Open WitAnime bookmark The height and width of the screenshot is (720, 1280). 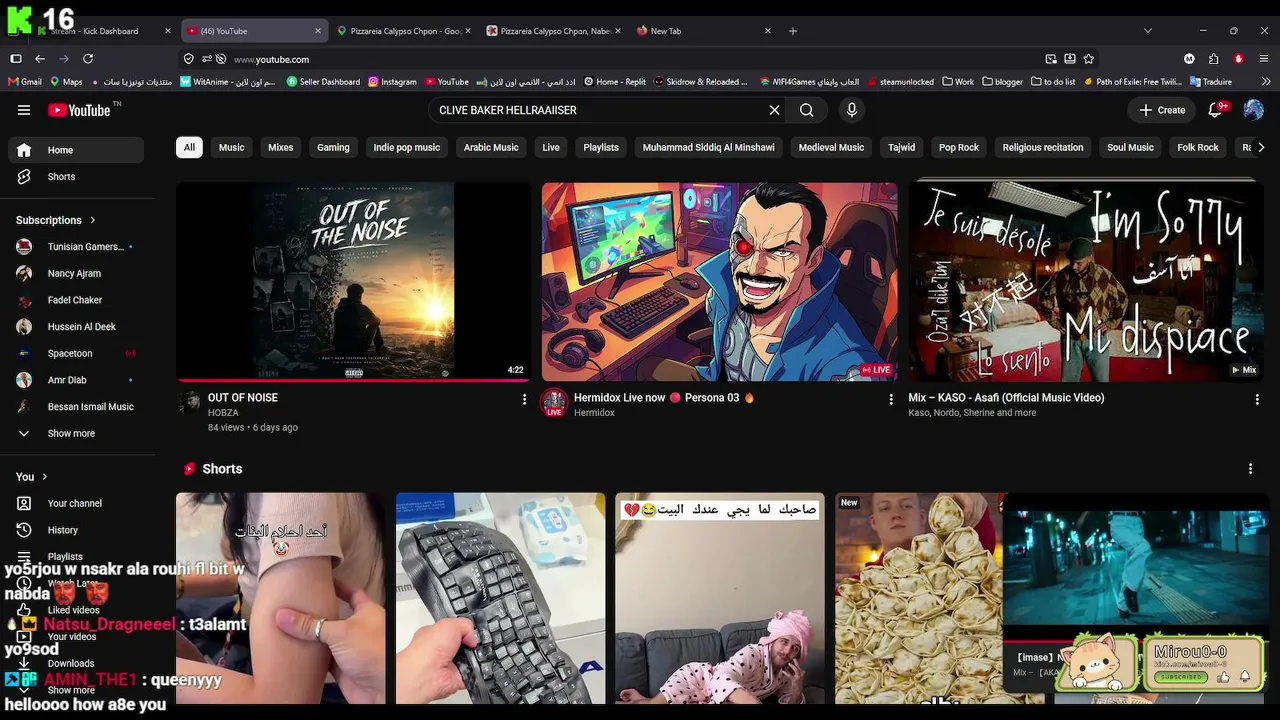[x=227, y=82]
